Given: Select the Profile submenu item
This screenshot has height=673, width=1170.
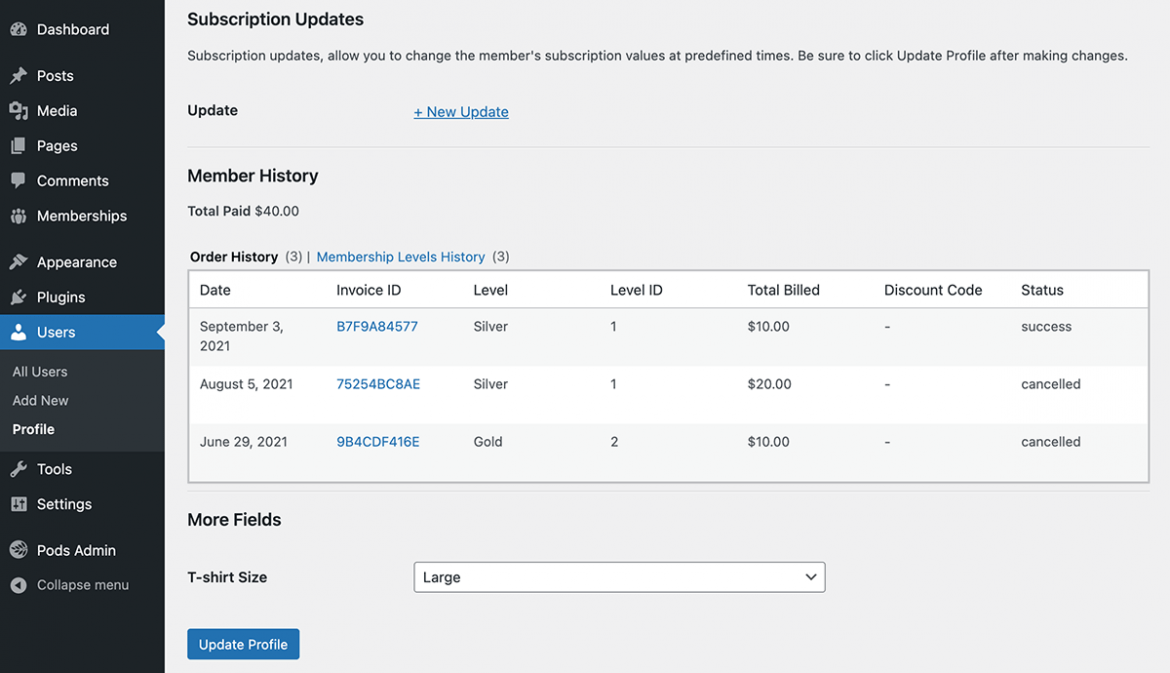Looking at the screenshot, I should coord(31,429).
